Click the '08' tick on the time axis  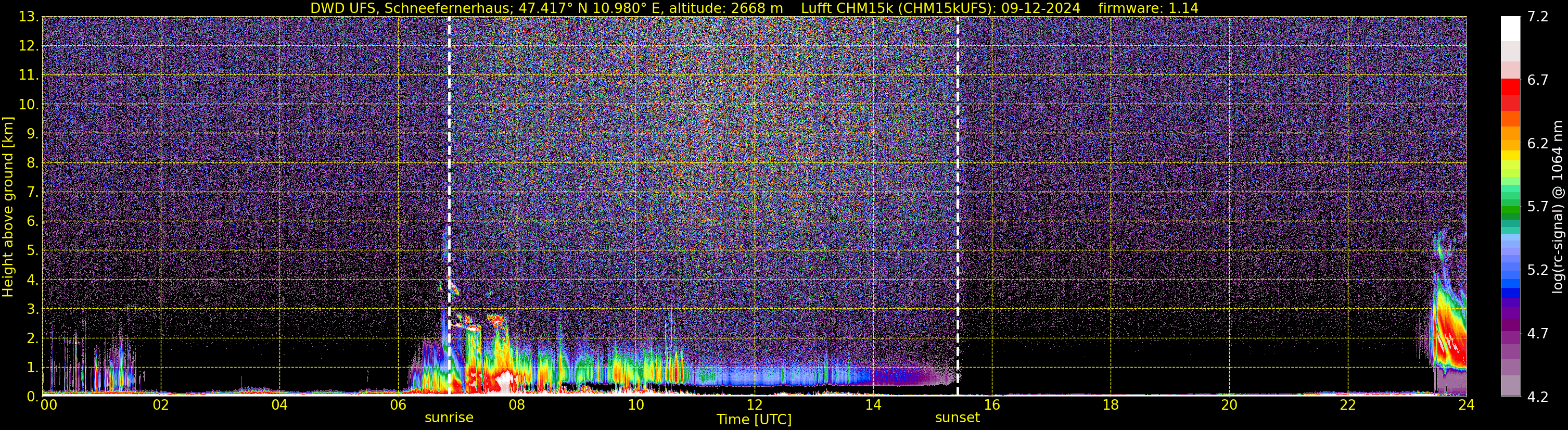(x=517, y=405)
